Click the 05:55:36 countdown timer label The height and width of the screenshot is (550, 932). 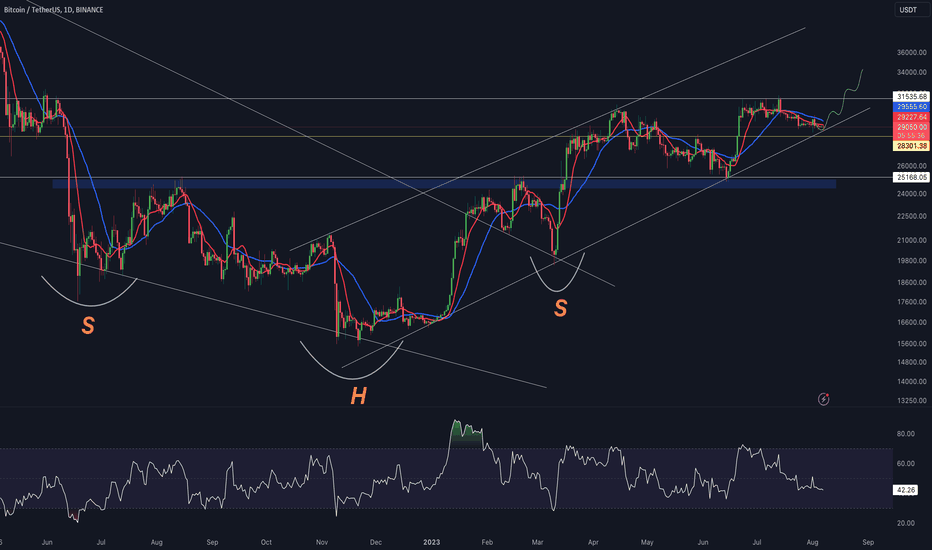tap(912, 136)
